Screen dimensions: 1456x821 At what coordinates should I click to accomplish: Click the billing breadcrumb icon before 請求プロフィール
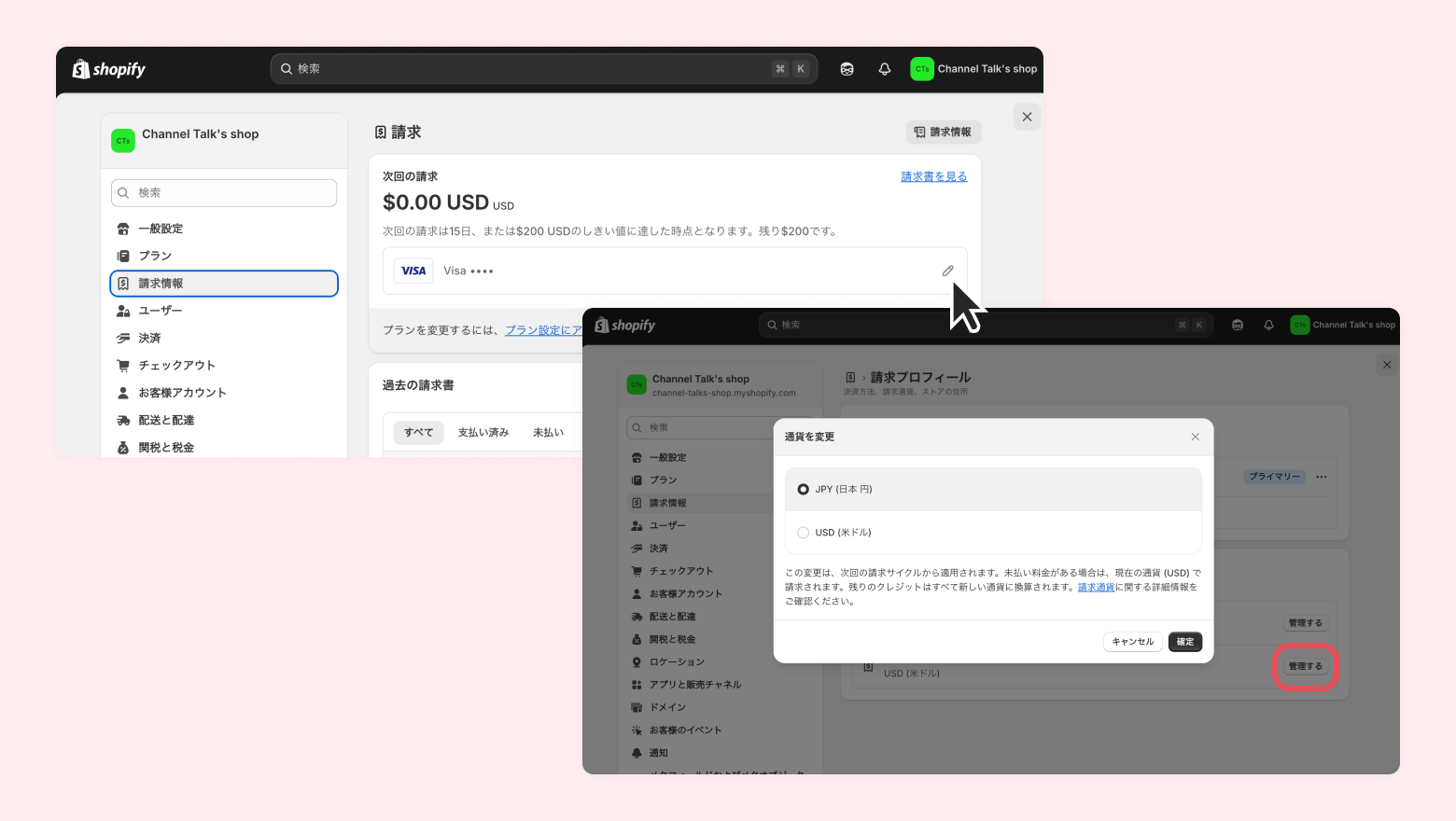click(850, 378)
